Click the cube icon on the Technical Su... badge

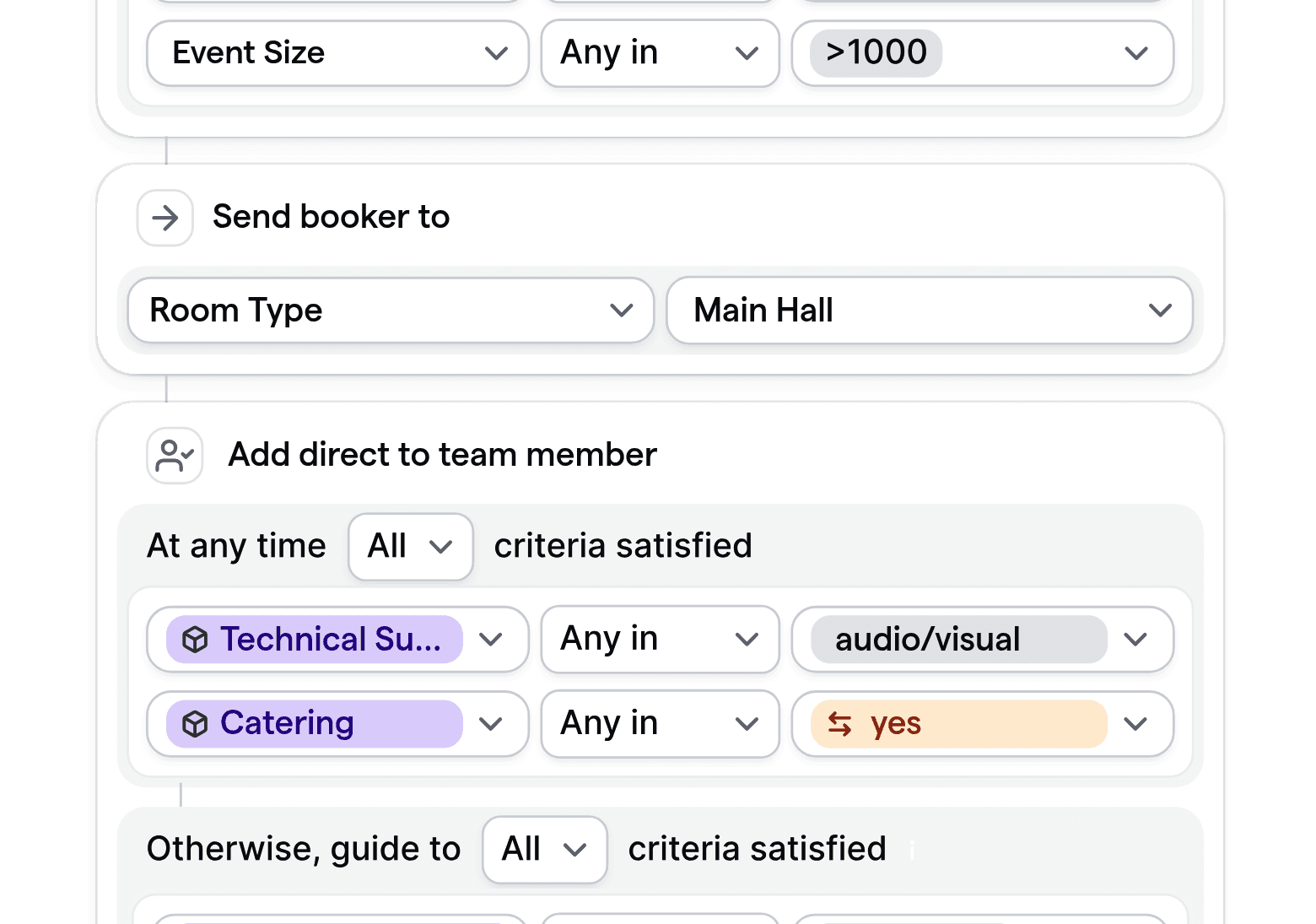pyautogui.click(x=195, y=640)
